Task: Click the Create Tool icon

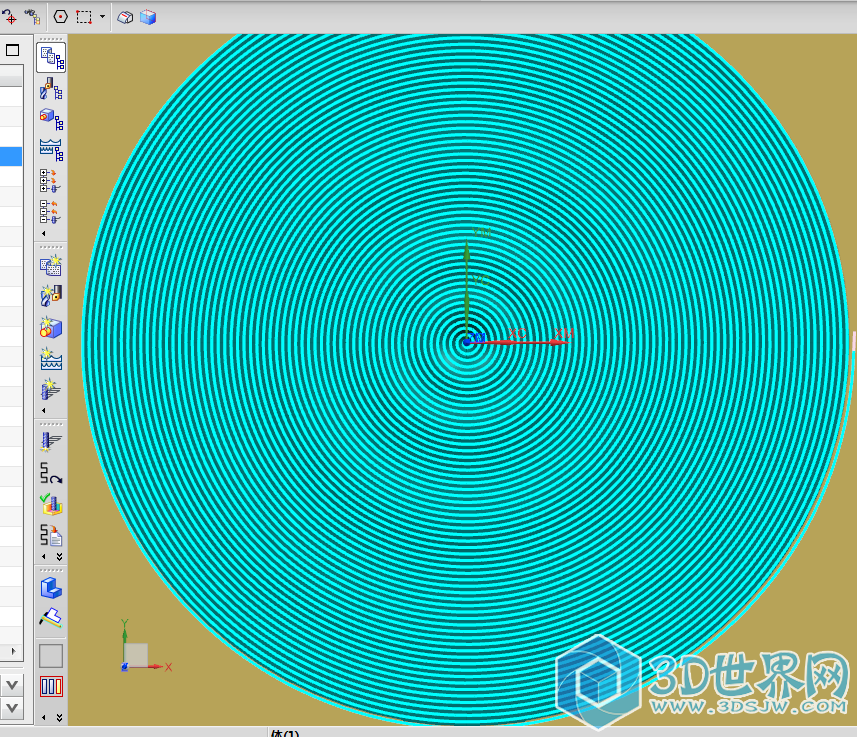Action: click(51, 296)
